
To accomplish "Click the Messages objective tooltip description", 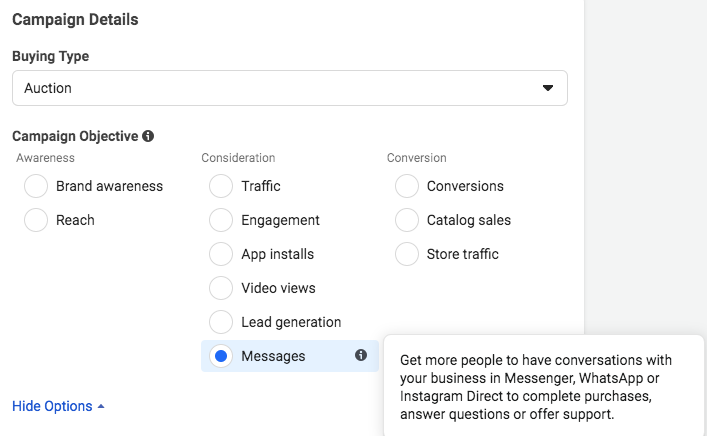I will point(536,387).
